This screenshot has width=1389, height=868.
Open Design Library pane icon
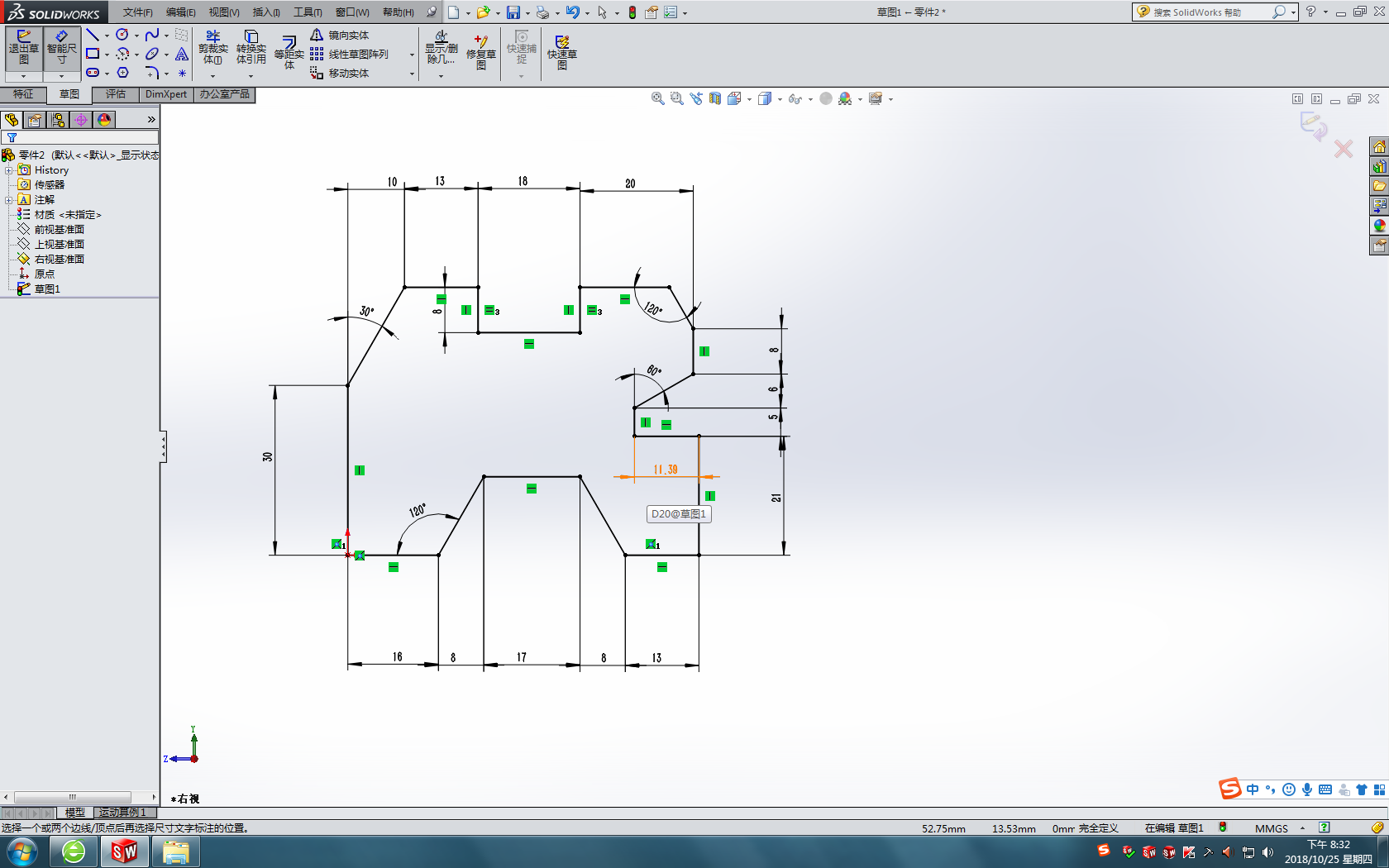coord(1379,166)
